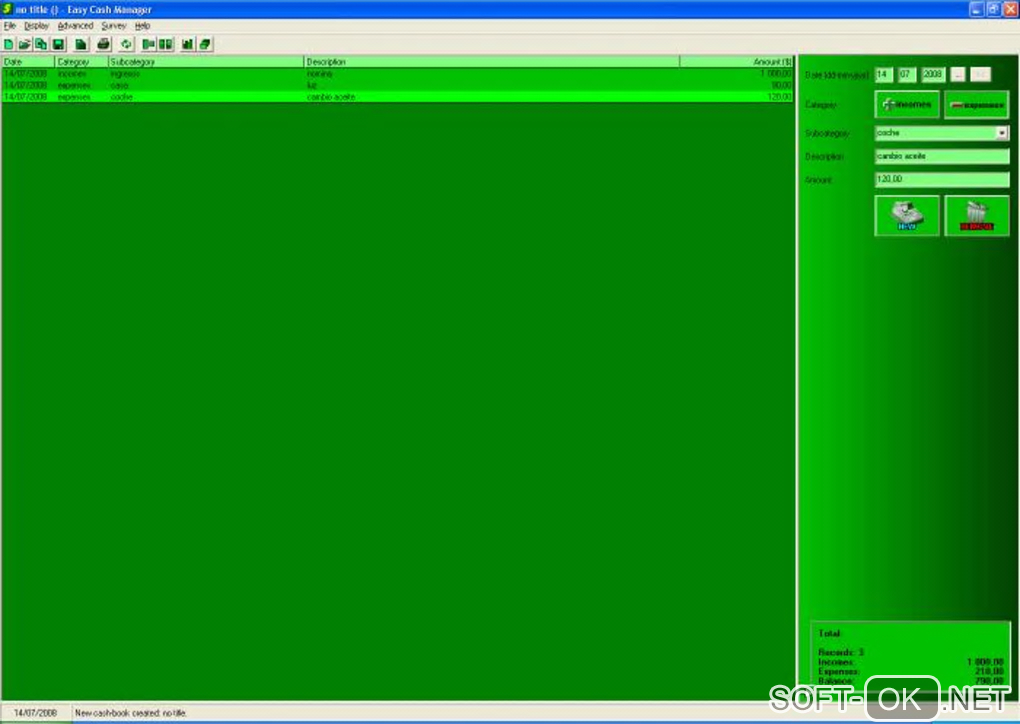Click the printer toolbar icon
Screen dimensions: 1020x724
pyautogui.click(x=103, y=44)
